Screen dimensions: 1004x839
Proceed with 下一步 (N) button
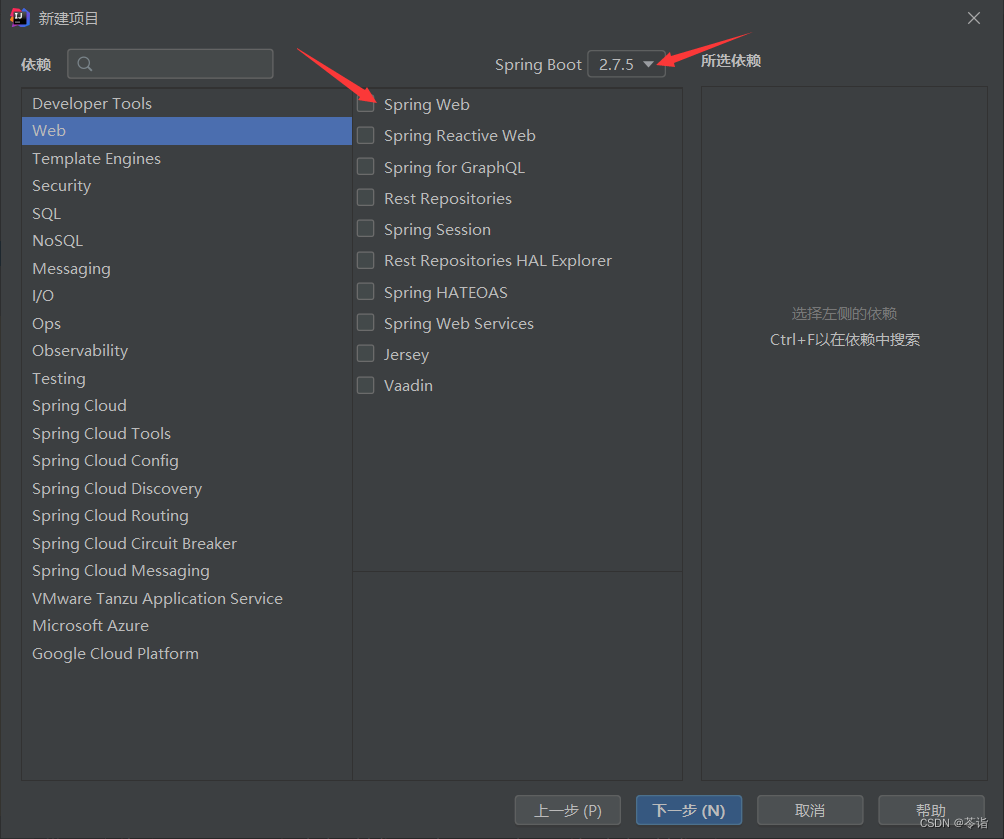coord(689,810)
